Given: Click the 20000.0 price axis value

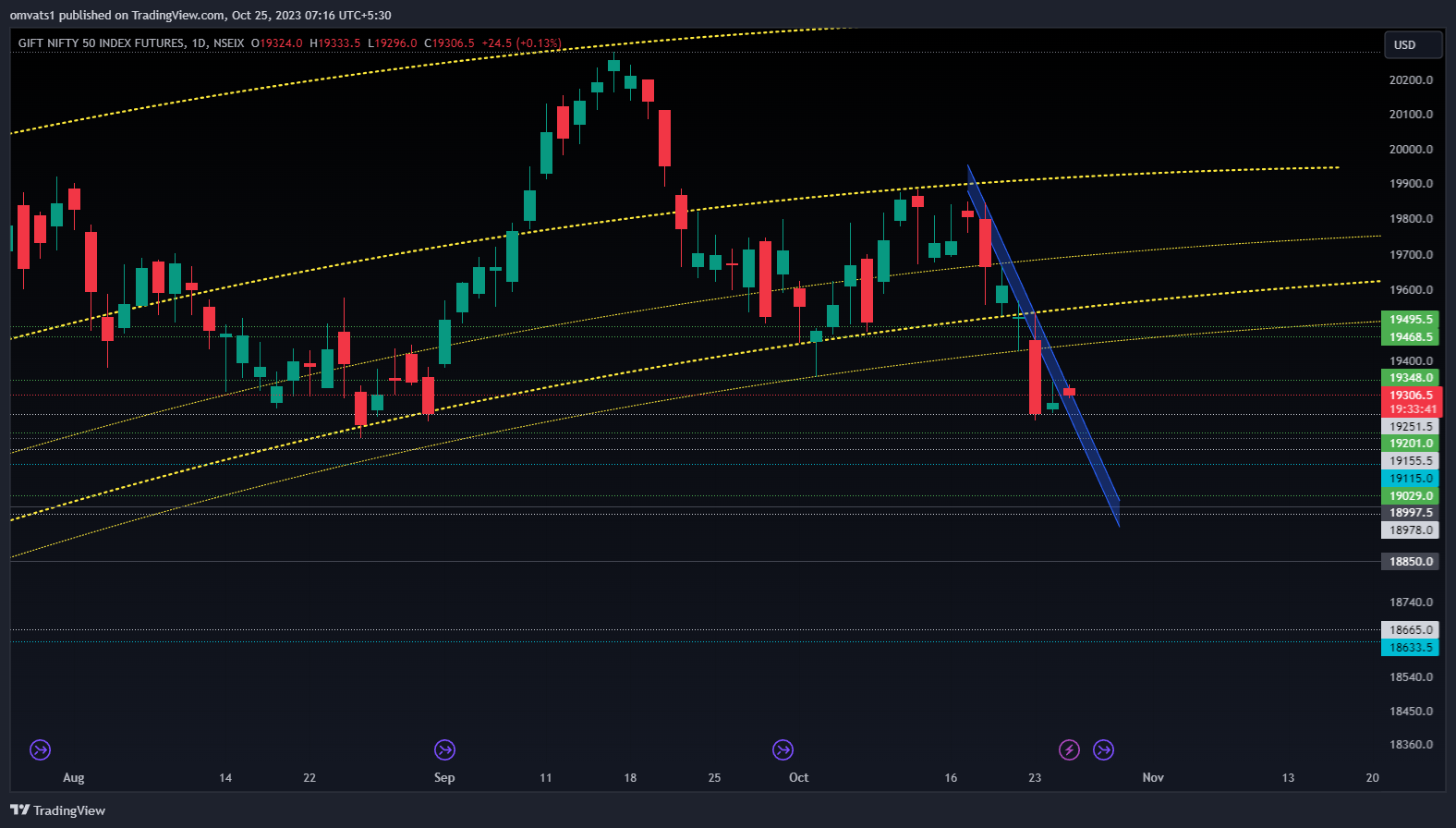Looking at the screenshot, I should (x=1411, y=150).
